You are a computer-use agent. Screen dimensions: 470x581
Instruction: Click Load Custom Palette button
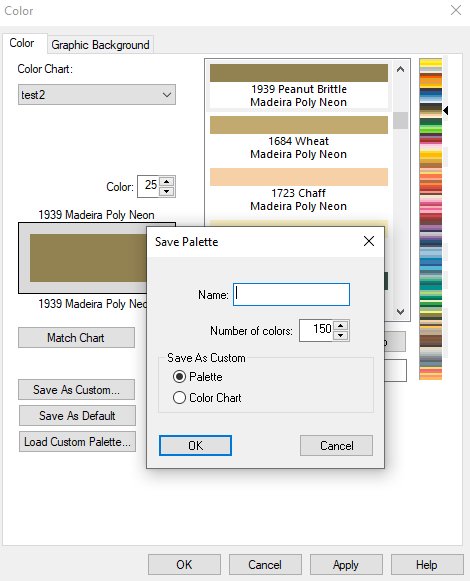77,441
